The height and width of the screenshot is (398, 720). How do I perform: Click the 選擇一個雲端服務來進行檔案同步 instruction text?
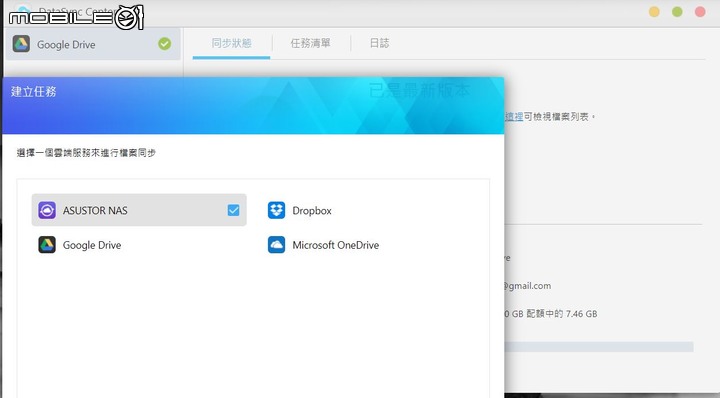86,153
